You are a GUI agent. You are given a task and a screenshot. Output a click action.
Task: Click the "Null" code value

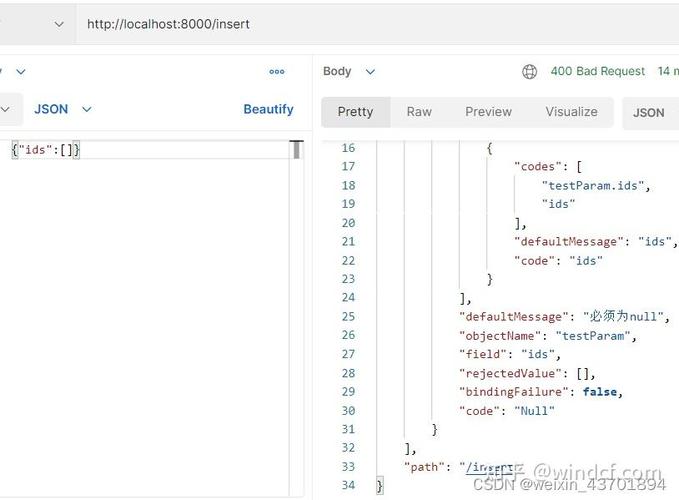pyautogui.click(x=534, y=411)
